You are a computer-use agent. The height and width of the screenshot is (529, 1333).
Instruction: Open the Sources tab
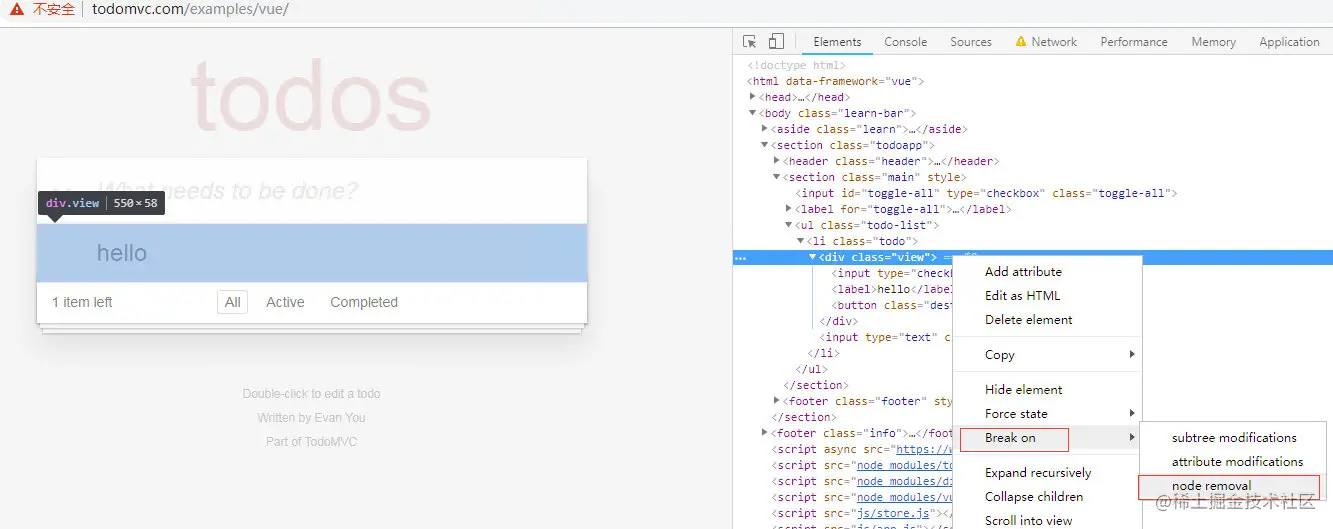pyautogui.click(x=970, y=42)
